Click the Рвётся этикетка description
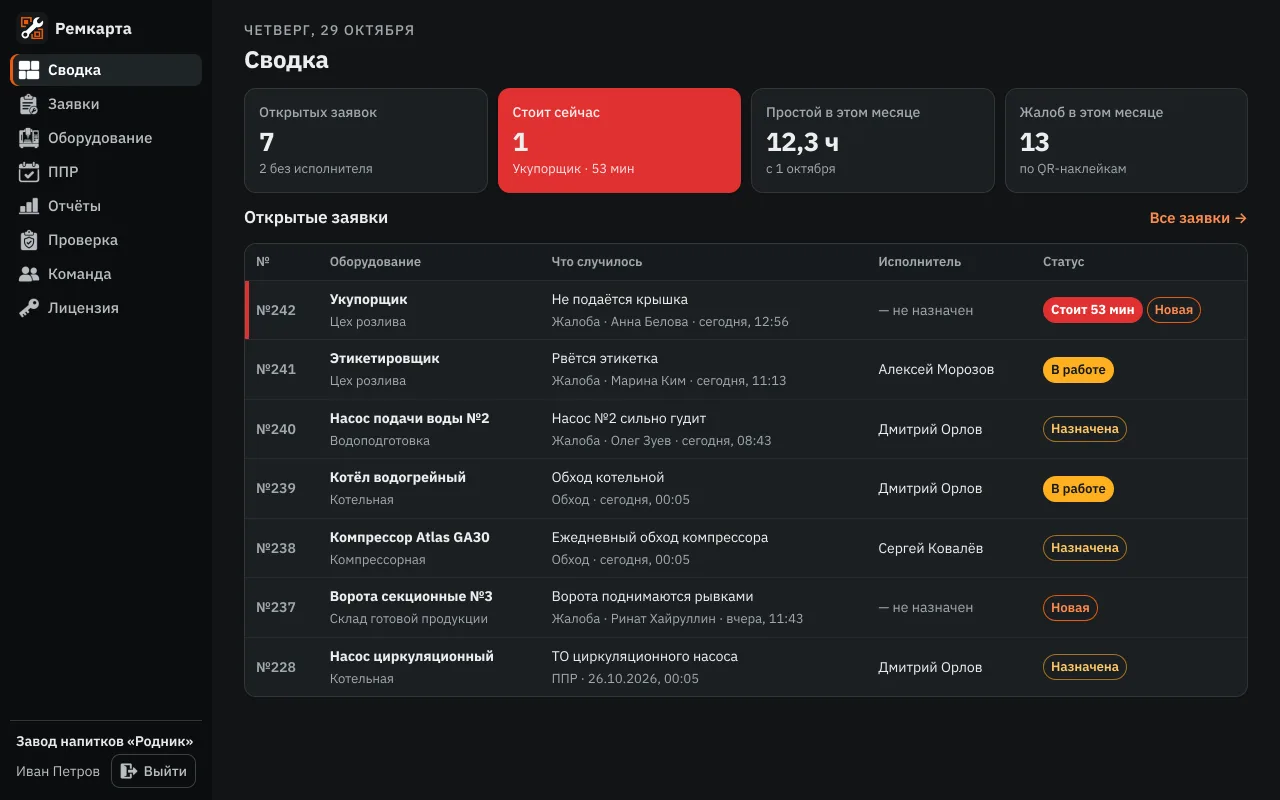1280x800 pixels. point(605,358)
